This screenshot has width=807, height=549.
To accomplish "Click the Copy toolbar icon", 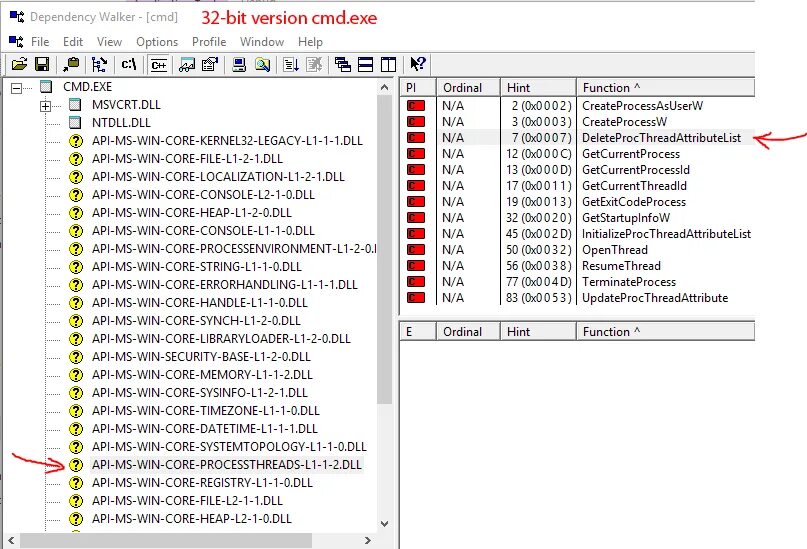I will 71,64.
